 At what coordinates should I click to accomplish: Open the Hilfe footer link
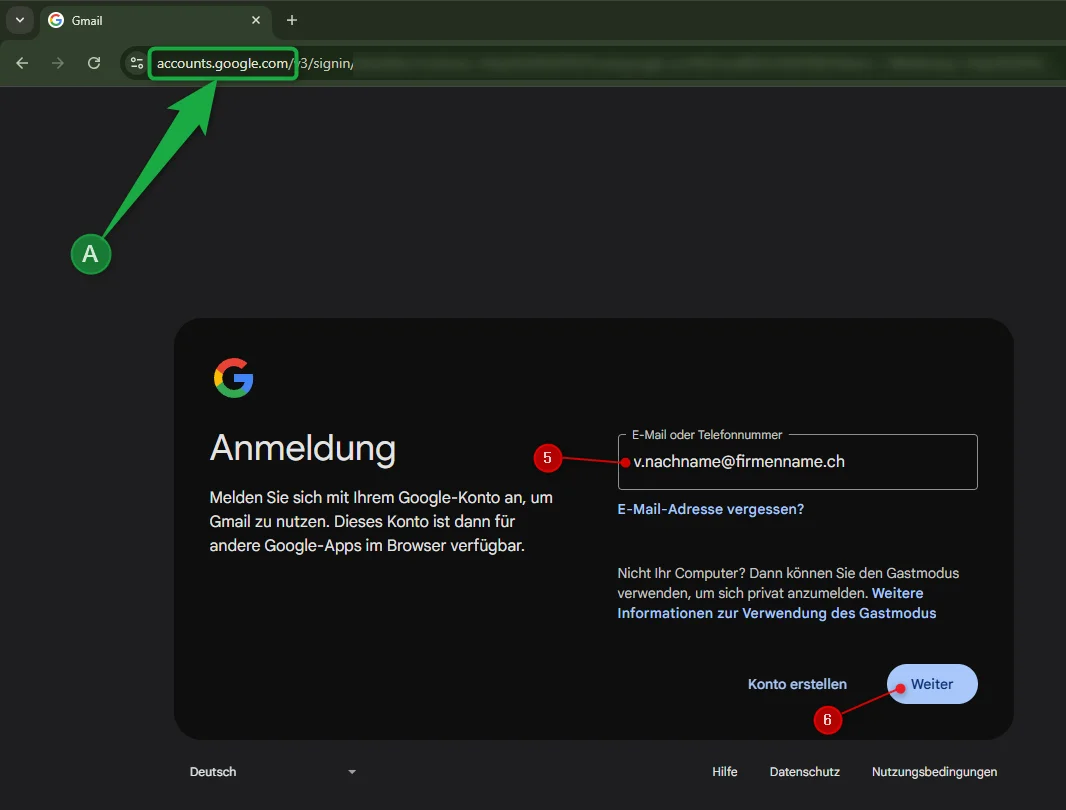[725, 772]
